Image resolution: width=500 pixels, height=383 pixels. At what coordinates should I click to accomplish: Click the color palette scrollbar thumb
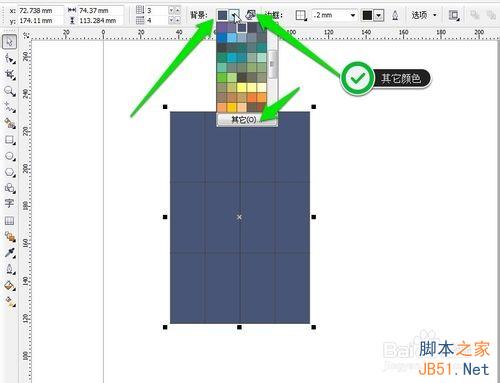coord(273,65)
